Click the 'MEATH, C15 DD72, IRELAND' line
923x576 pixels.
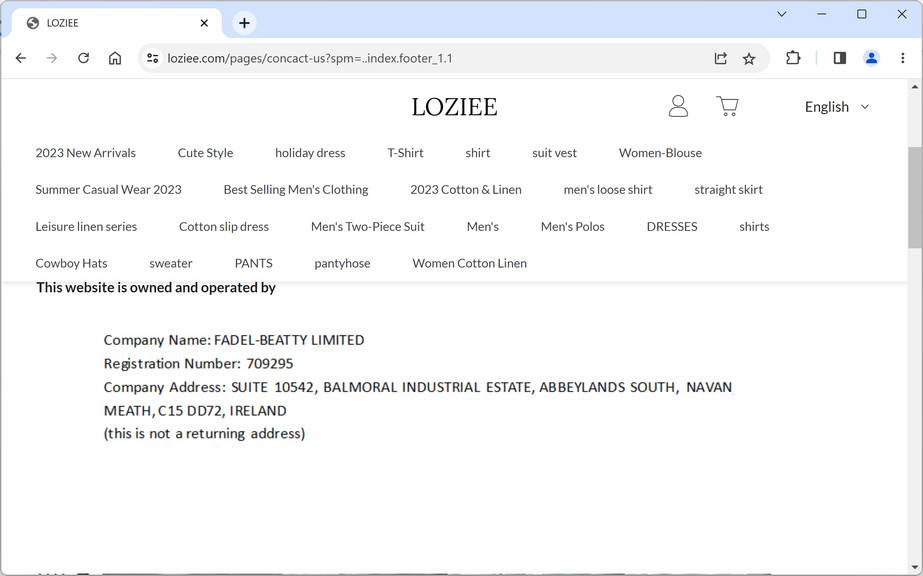[195, 411]
